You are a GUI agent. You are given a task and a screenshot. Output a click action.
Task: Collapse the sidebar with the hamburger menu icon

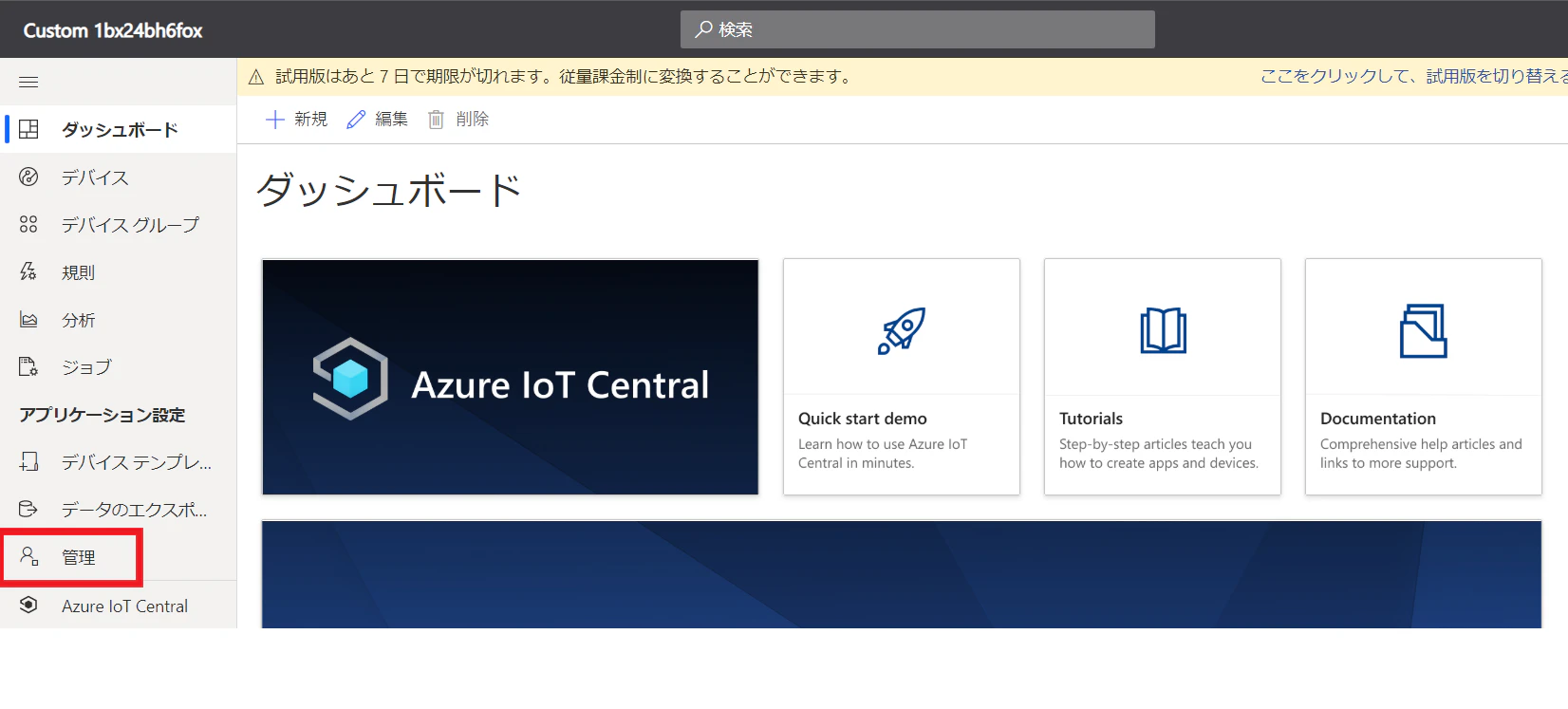click(28, 83)
